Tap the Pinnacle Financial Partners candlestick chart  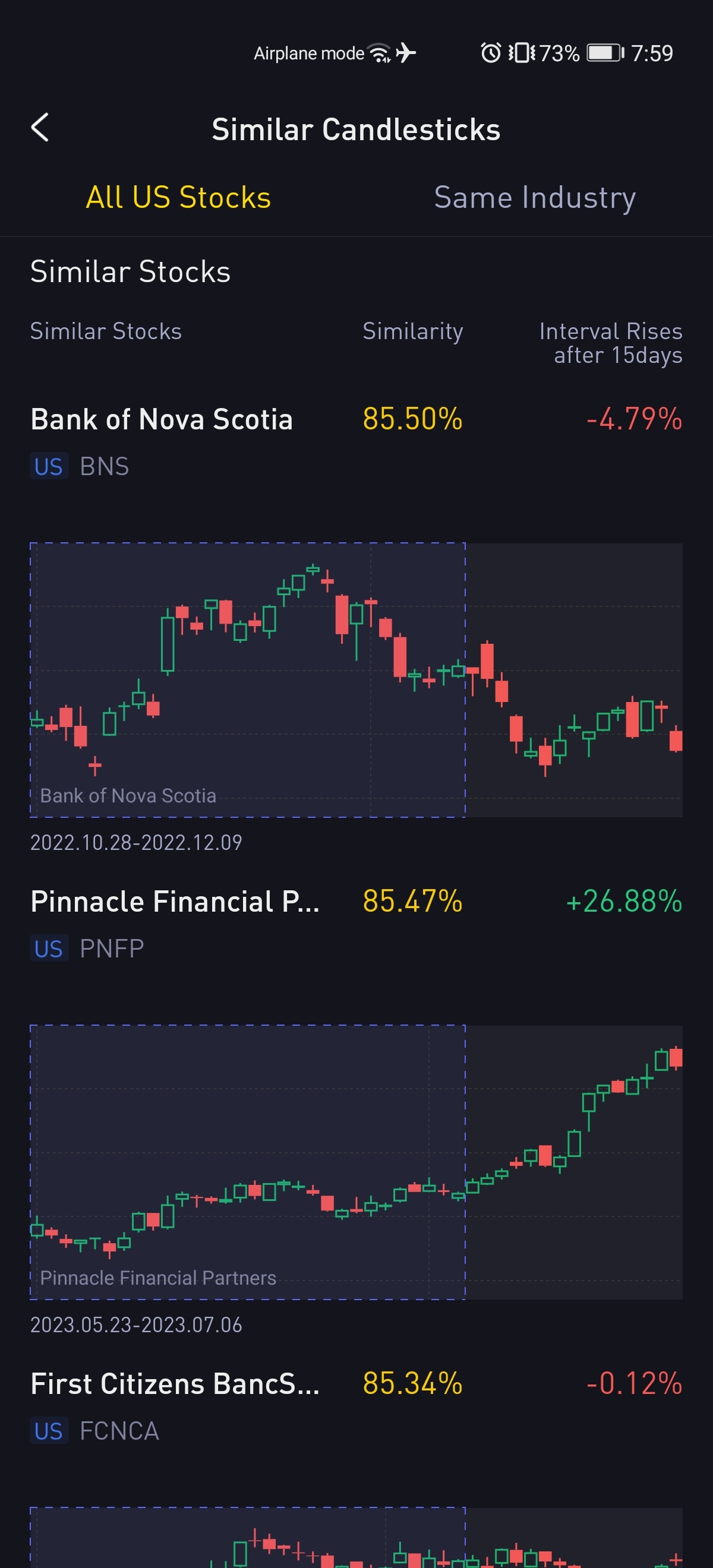pyautogui.click(x=356, y=1161)
